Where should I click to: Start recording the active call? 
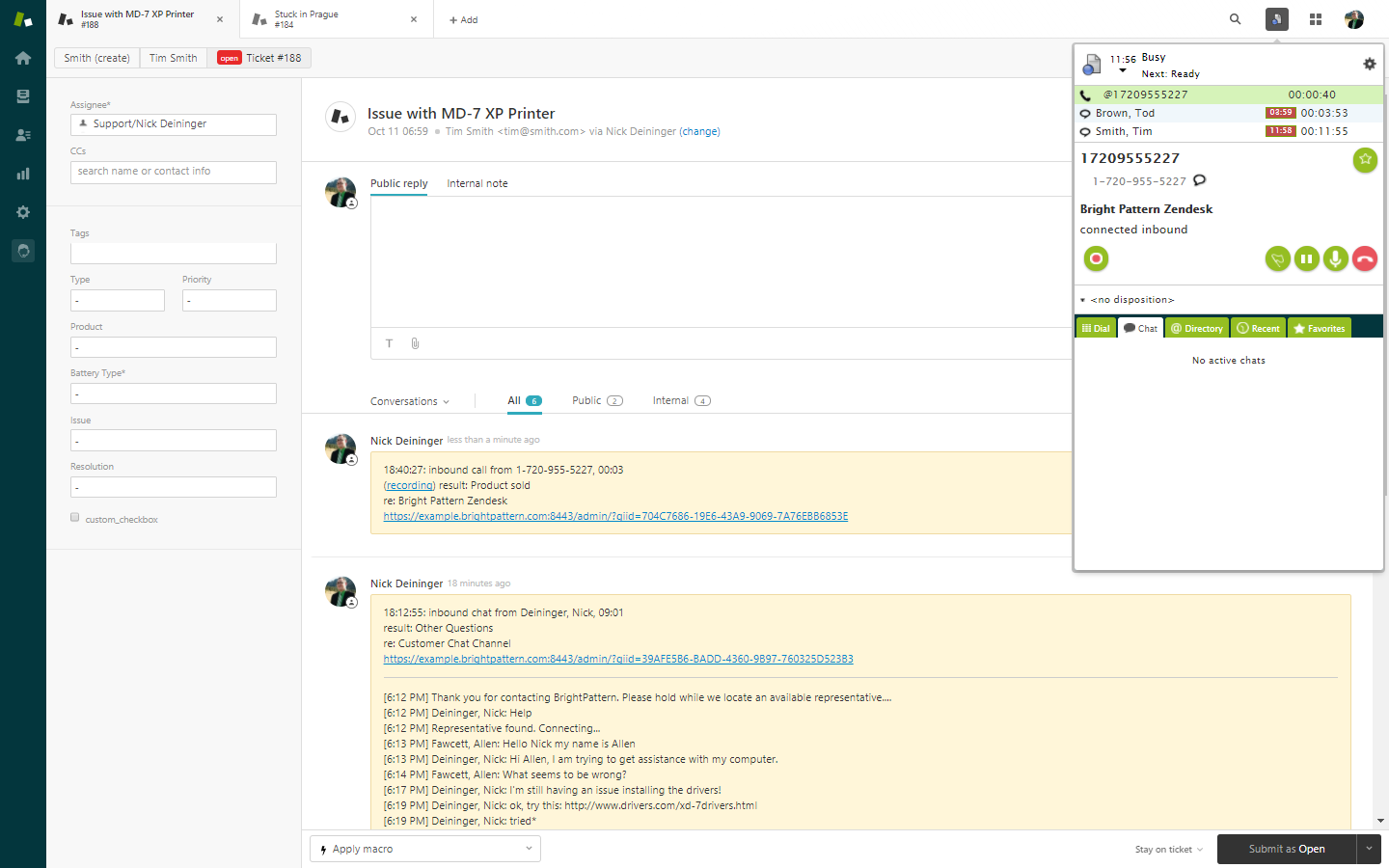(x=1096, y=258)
